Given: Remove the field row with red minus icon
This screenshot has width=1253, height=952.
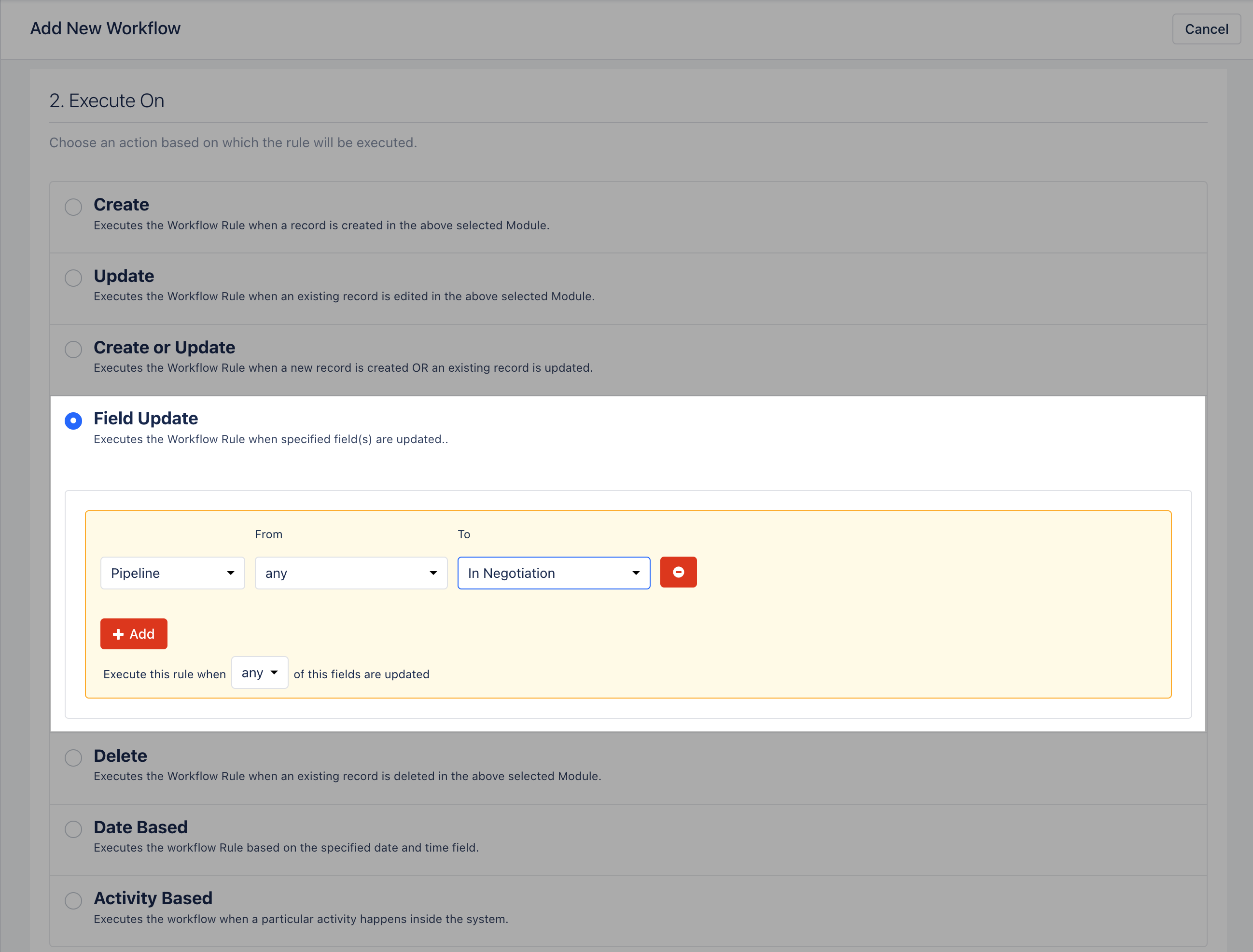Looking at the screenshot, I should pos(679,573).
